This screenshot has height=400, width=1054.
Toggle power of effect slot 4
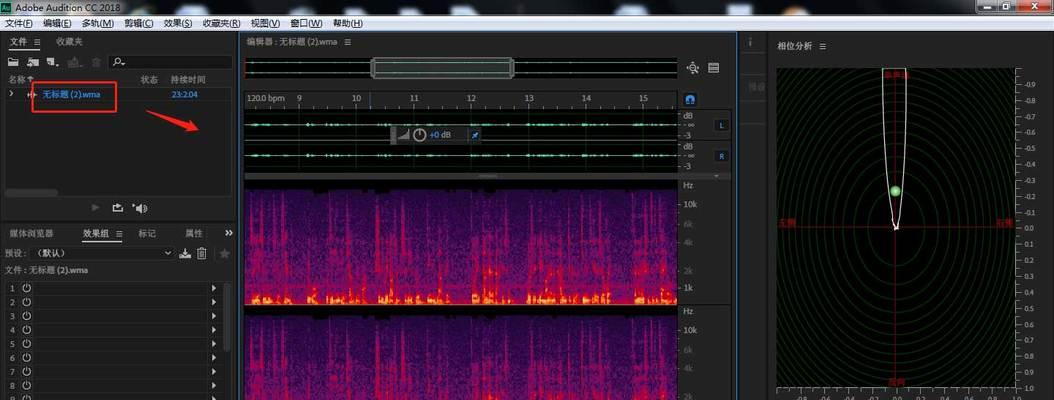[27, 329]
